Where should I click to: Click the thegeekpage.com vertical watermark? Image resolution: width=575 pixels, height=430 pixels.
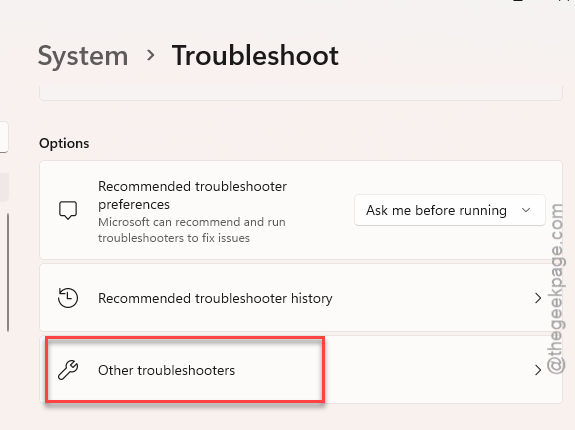pyautogui.click(x=556, y=288)
